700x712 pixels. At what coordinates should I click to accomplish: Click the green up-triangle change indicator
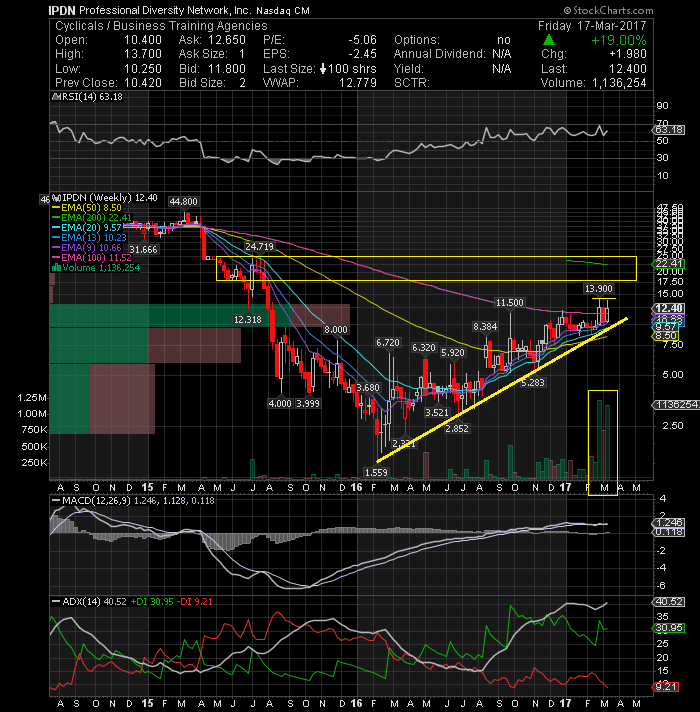pyautogui.click(x=549, y=40)
